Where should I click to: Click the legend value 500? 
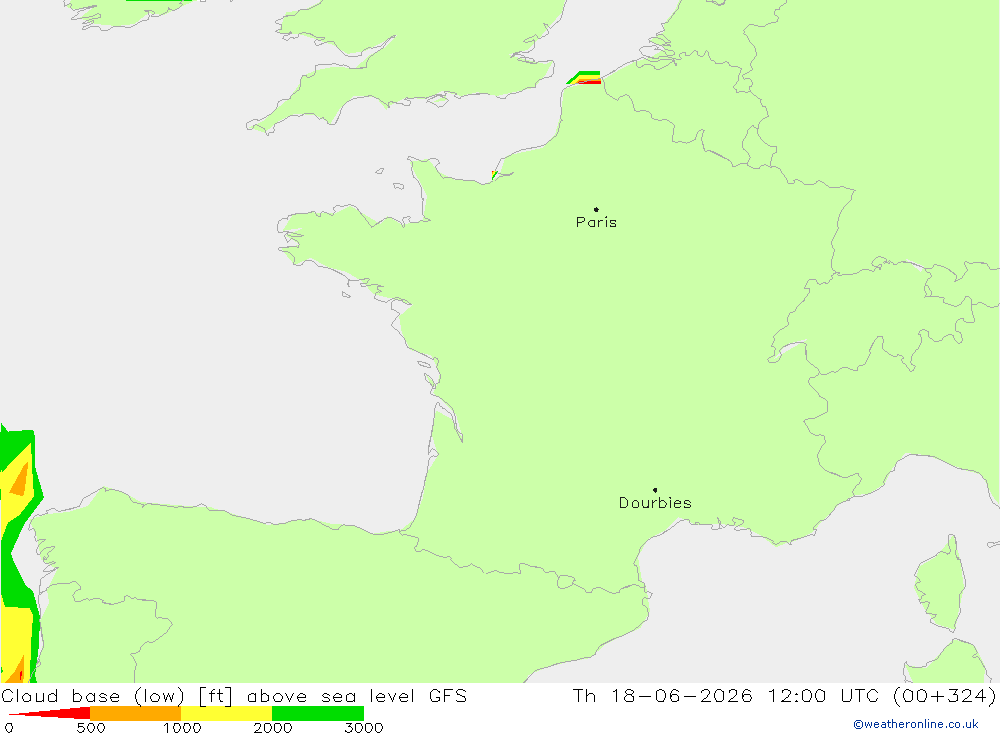pos(91,727)
